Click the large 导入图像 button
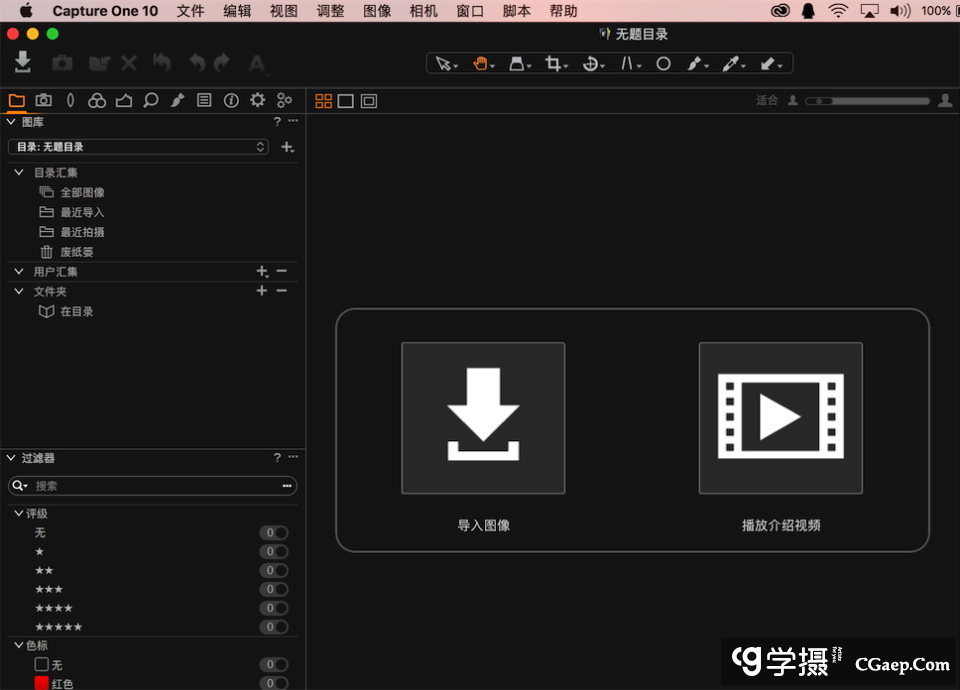Image resolution: width=960 pixels, height=690 pixels. (483, 418)
